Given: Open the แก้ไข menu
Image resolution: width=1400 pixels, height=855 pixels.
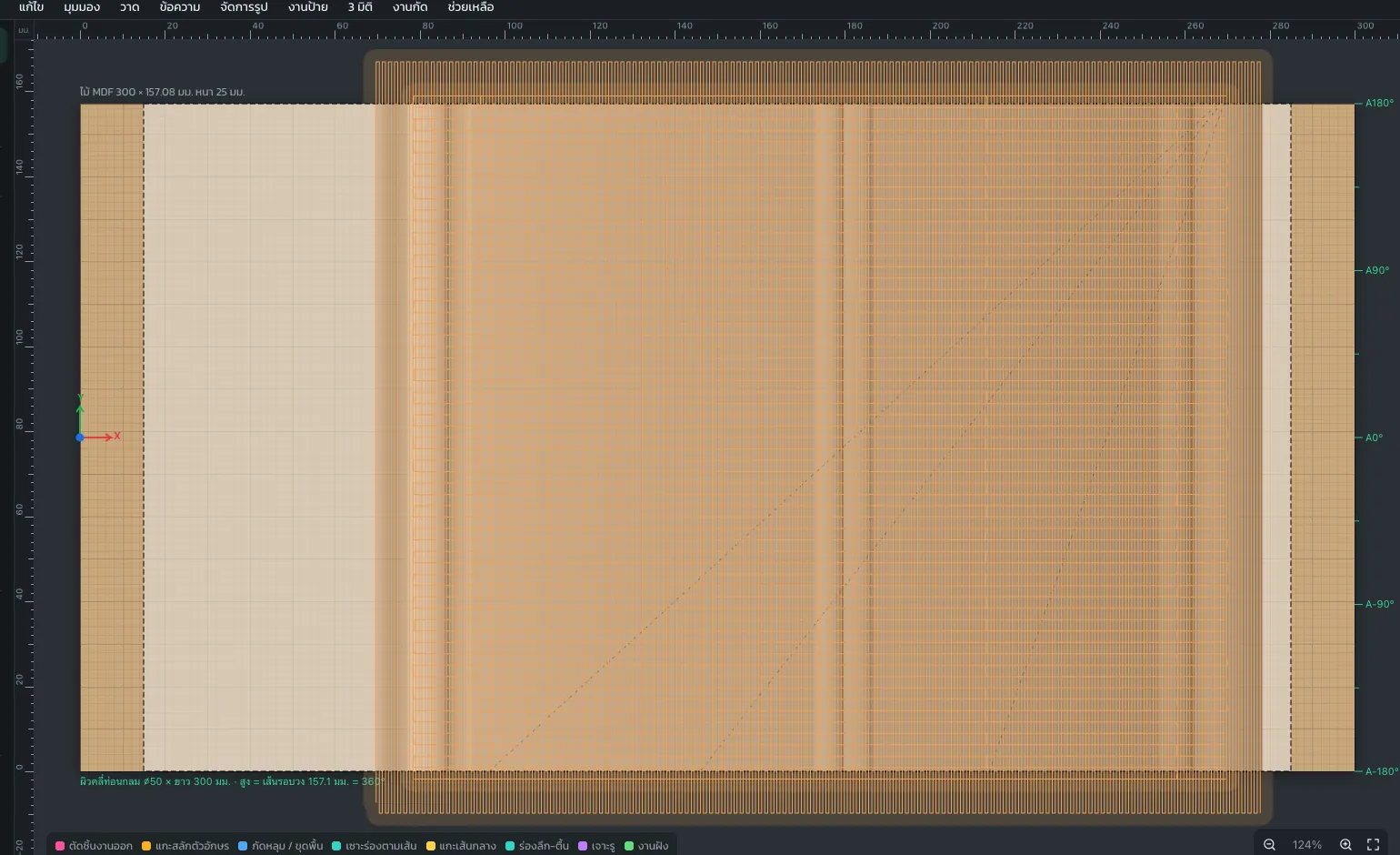Looking at the screenshot, I should tap(31, 7).
